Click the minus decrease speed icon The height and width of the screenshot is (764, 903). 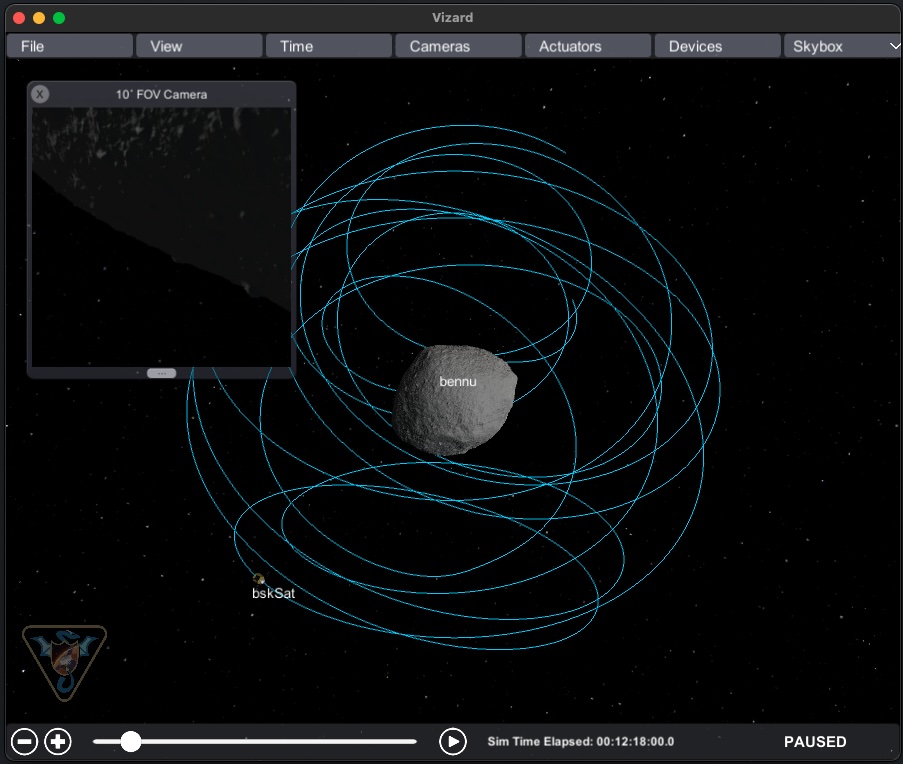click(x=26, y=742)
